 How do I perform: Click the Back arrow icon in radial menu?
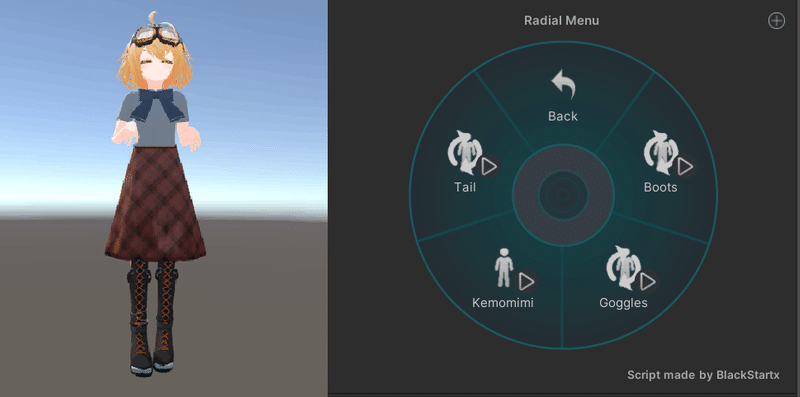[x=563, y=85]
